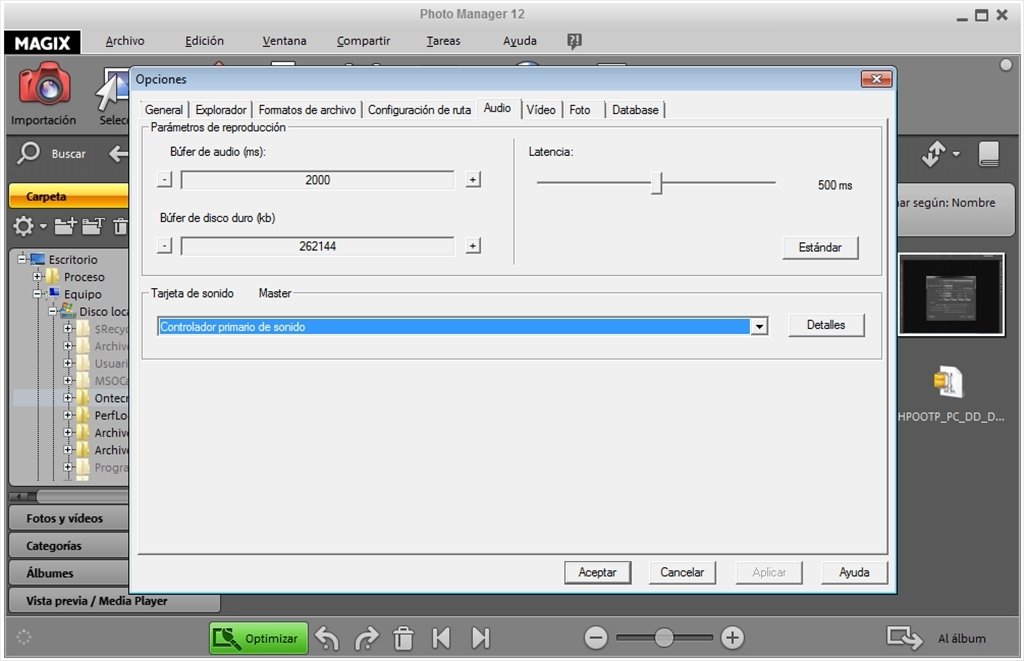
Task: Switch to the Database tab
Action: [635, 110]
